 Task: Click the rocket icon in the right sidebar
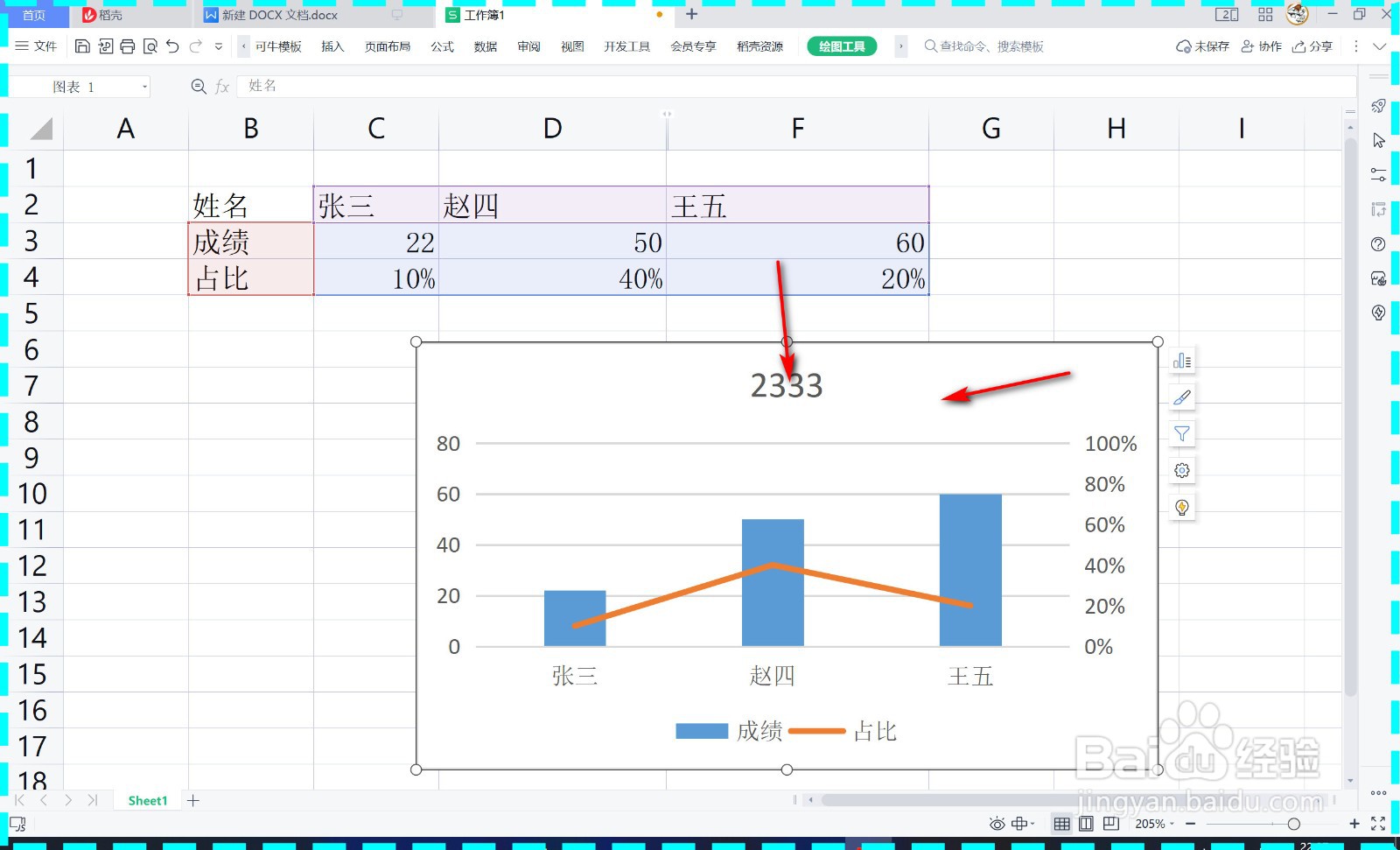point(1378,106)
